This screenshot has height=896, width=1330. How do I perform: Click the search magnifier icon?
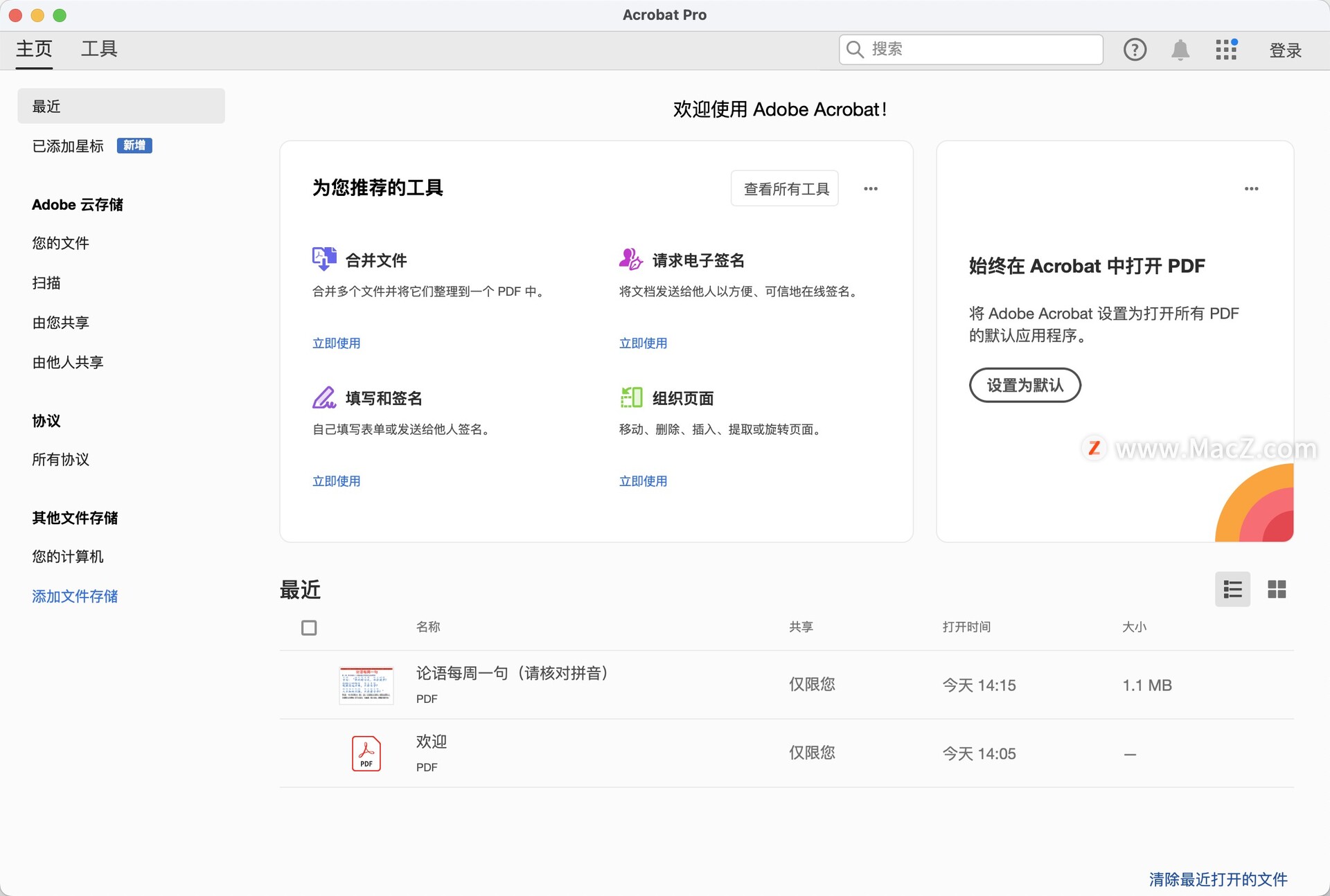tap(855, 49)
